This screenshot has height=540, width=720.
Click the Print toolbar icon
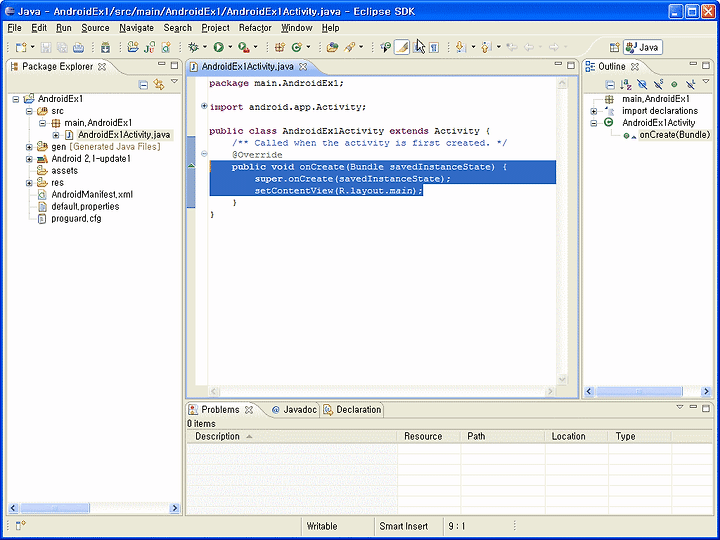pos(79,47)
